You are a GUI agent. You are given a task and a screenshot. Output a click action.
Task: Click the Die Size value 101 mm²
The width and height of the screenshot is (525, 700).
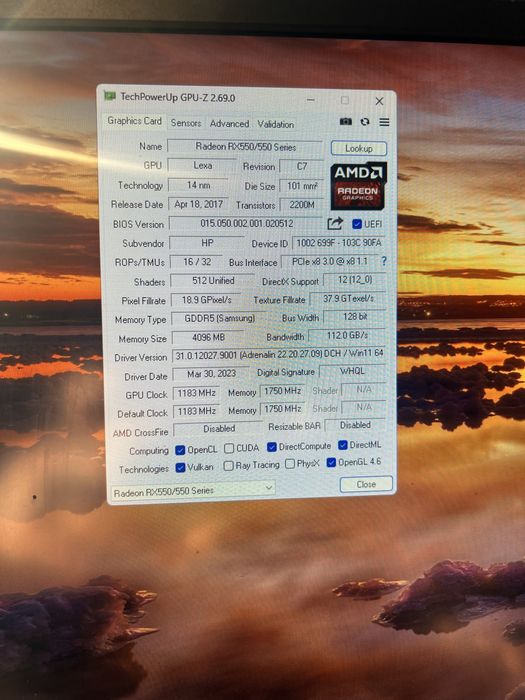coord(302,185)
